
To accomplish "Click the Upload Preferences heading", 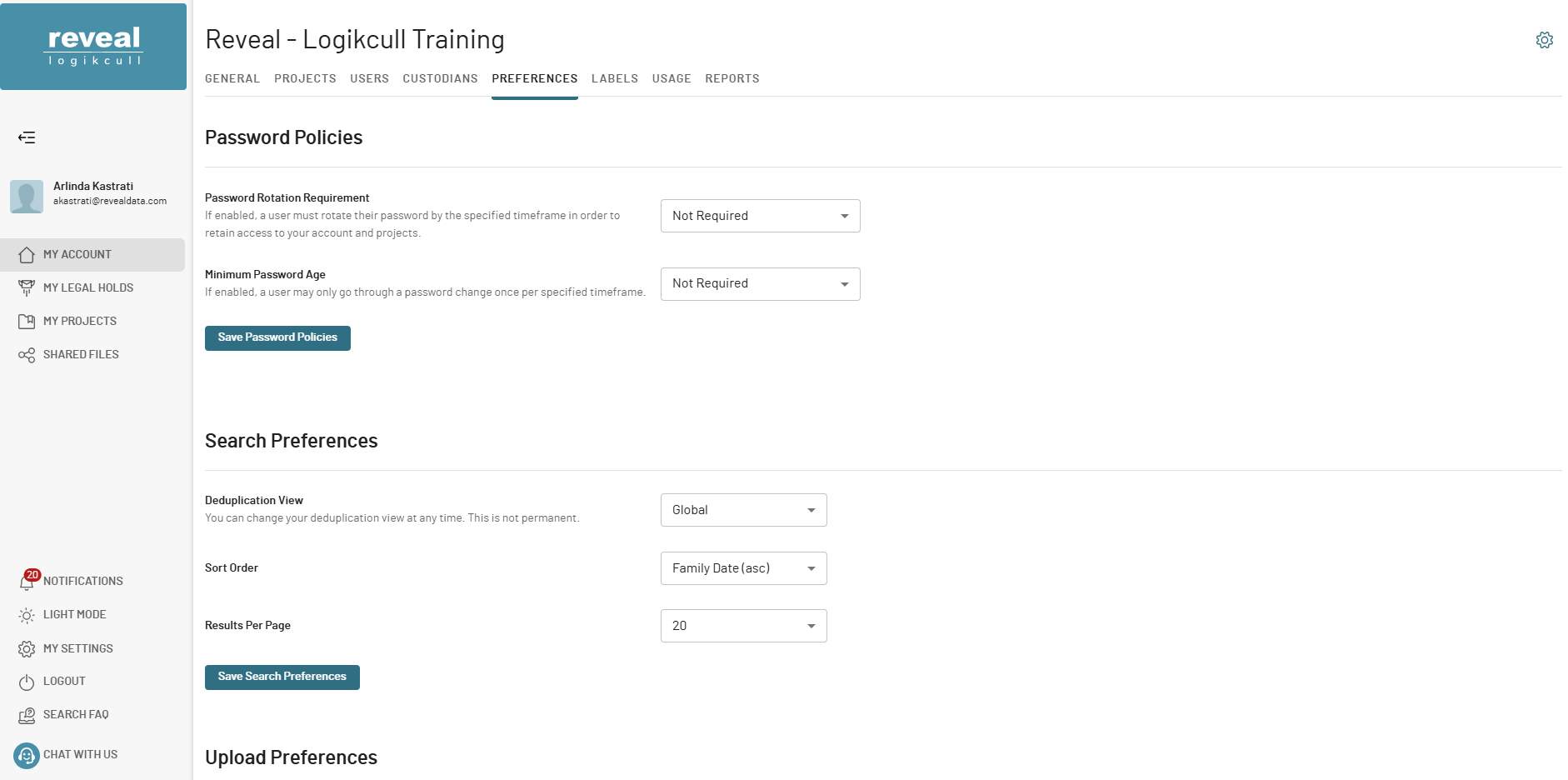I will point(291,757).
